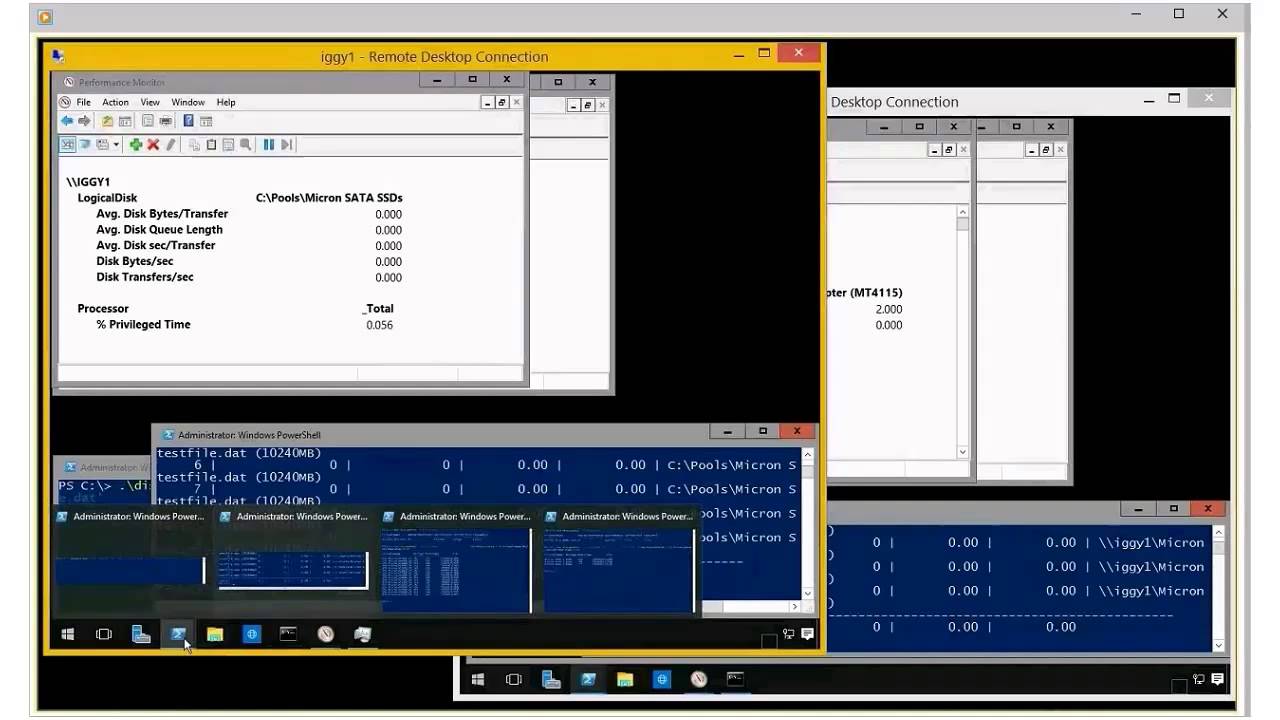Click the View Log Data icon
This screenshot has width=1280, height=720.
coord(85,145)
